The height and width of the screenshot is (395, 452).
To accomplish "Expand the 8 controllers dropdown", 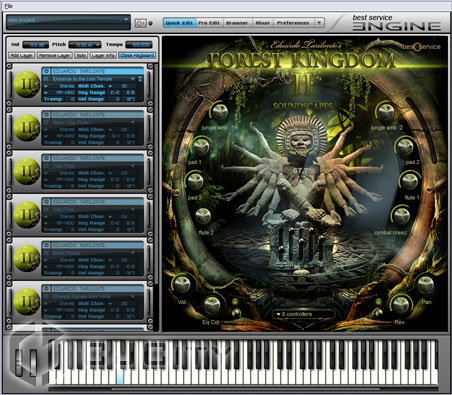I will pyautogui.click(x=303, y=314).
